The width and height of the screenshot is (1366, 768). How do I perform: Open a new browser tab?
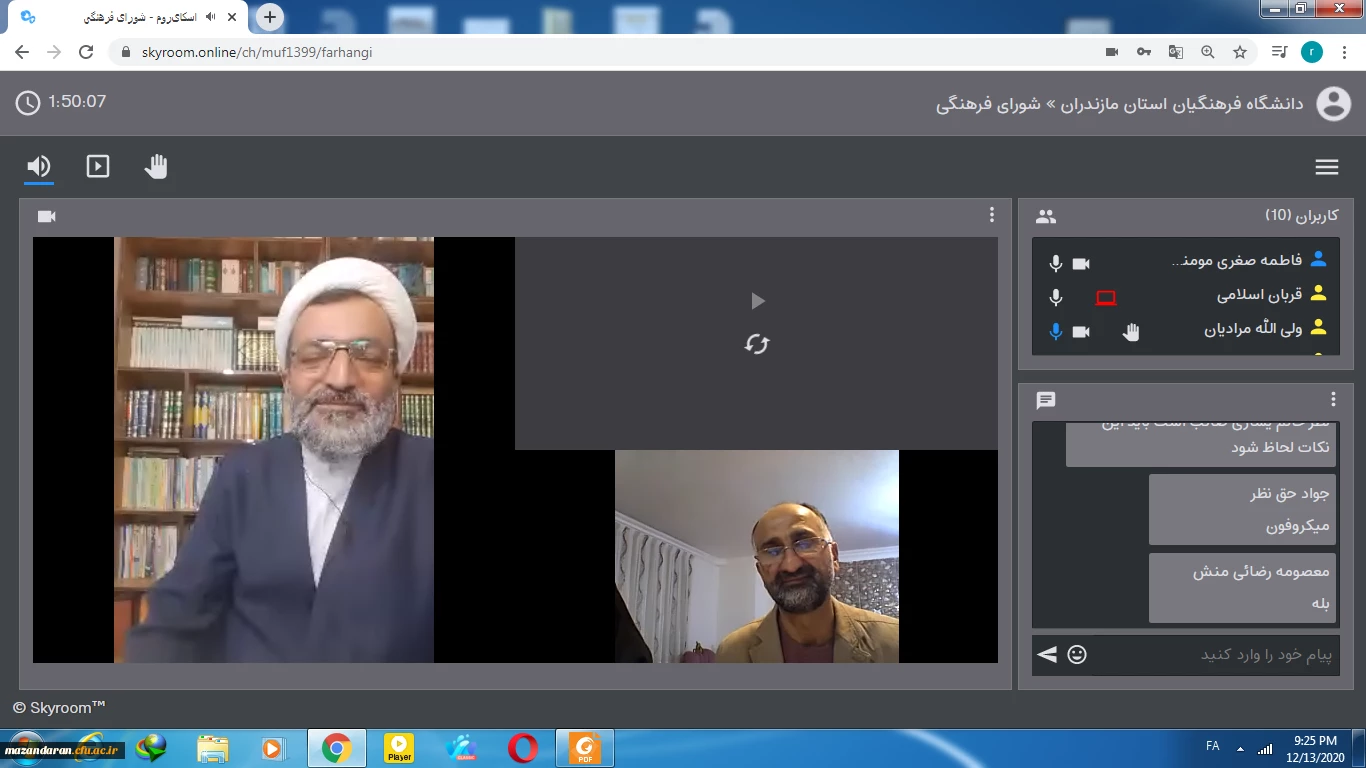[x=270, y=17]
